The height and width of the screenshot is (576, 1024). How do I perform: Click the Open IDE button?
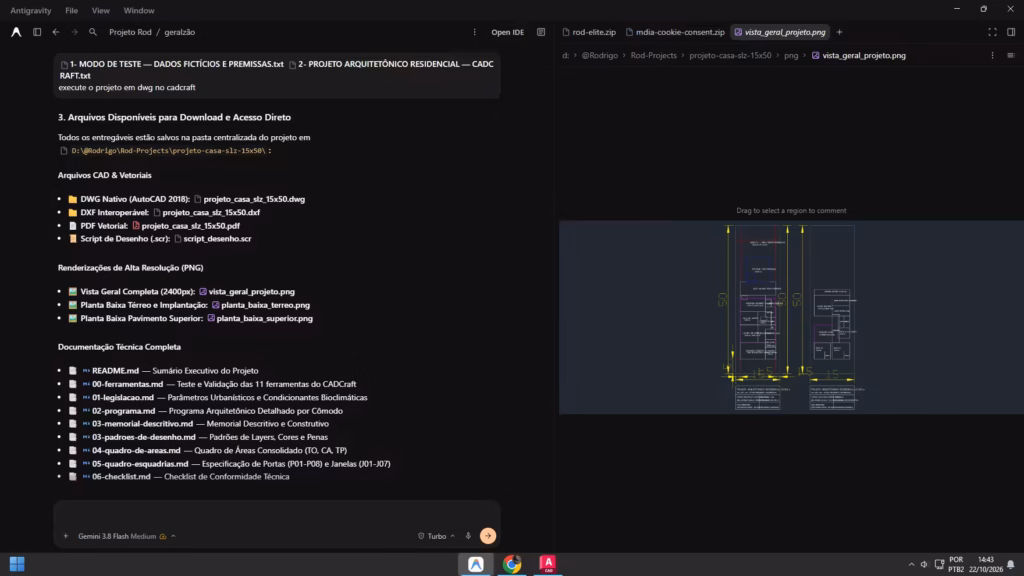[507, 32]
